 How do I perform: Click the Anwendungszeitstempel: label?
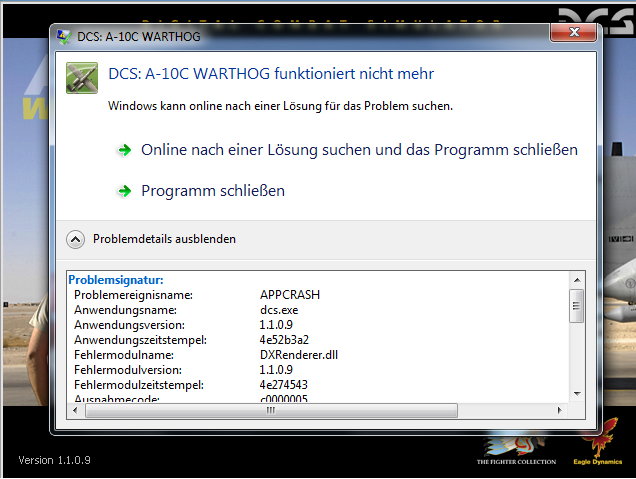click(140, 340)
